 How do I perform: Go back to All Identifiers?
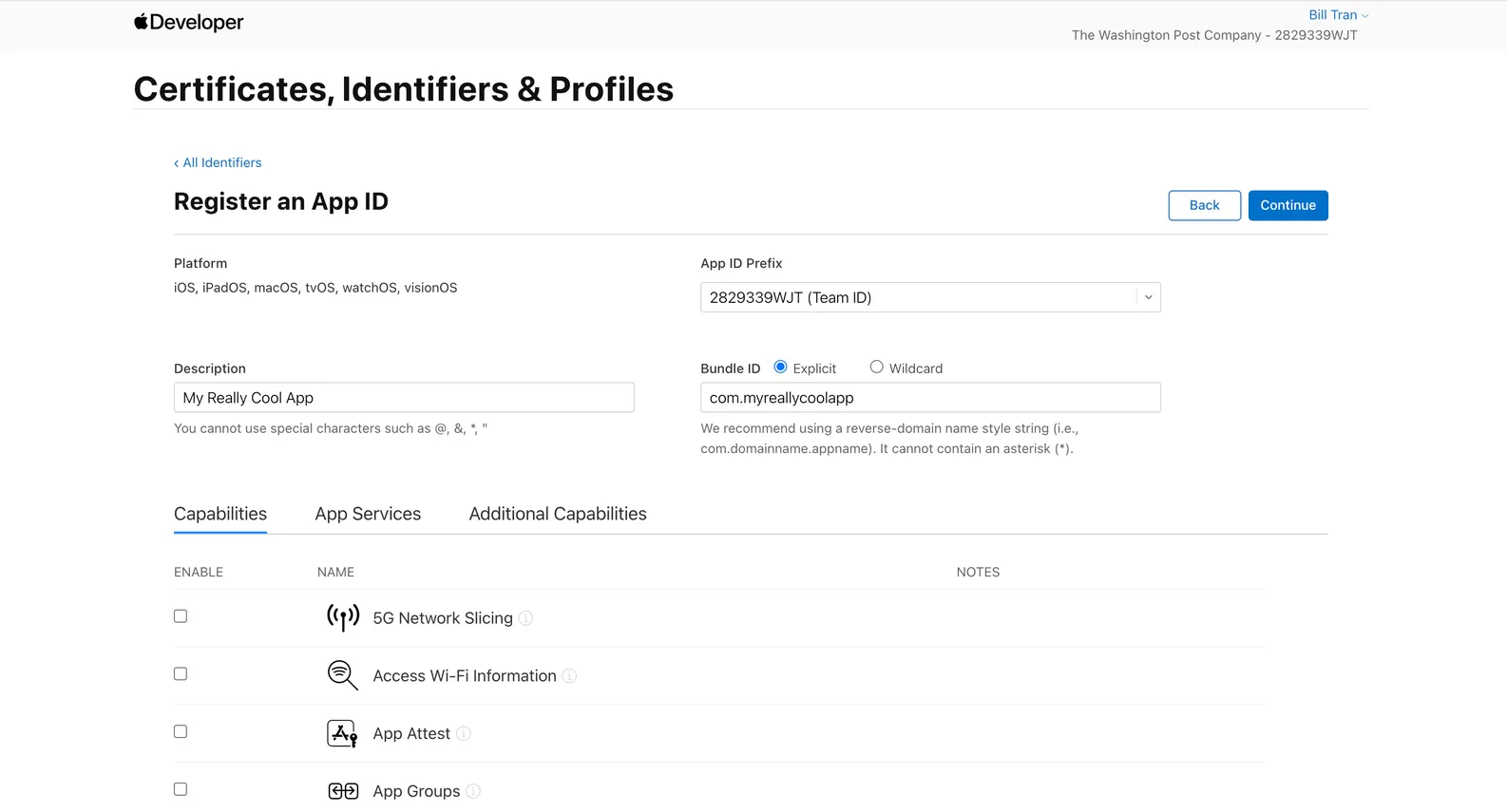coord(218,162)
